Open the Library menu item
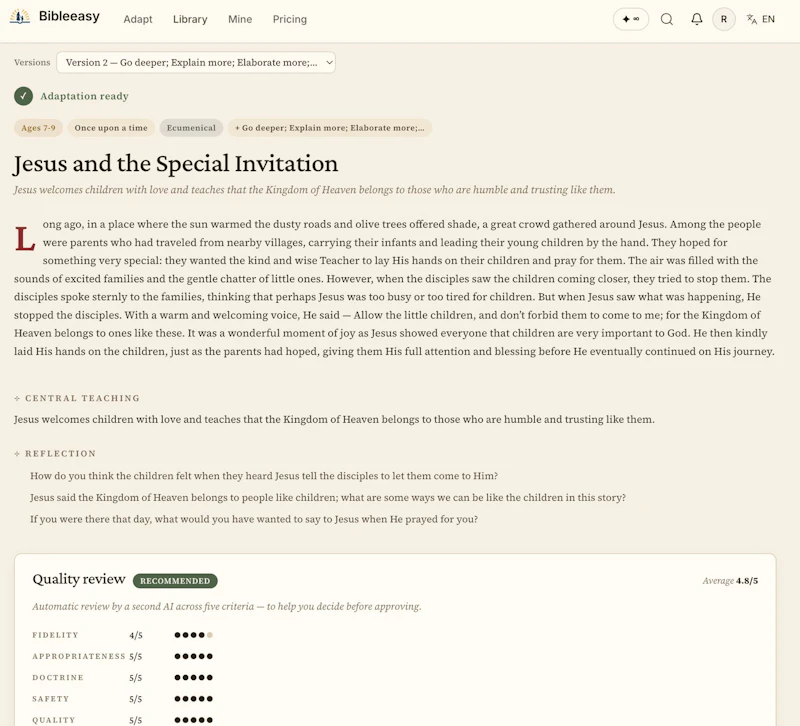Screen dimensions: 800x726 pos(190,19)
